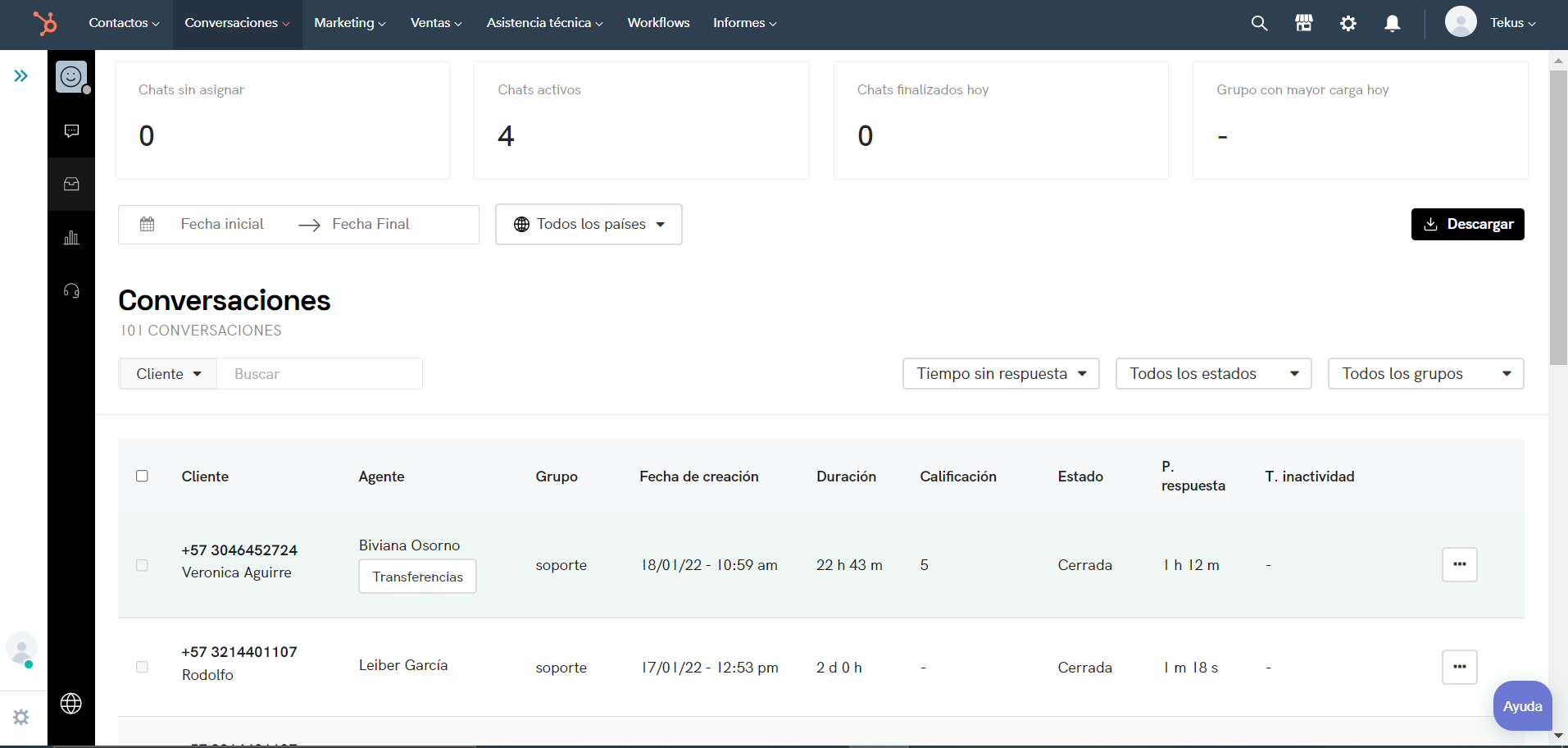Click the Buscar search field

coord(320,374)
